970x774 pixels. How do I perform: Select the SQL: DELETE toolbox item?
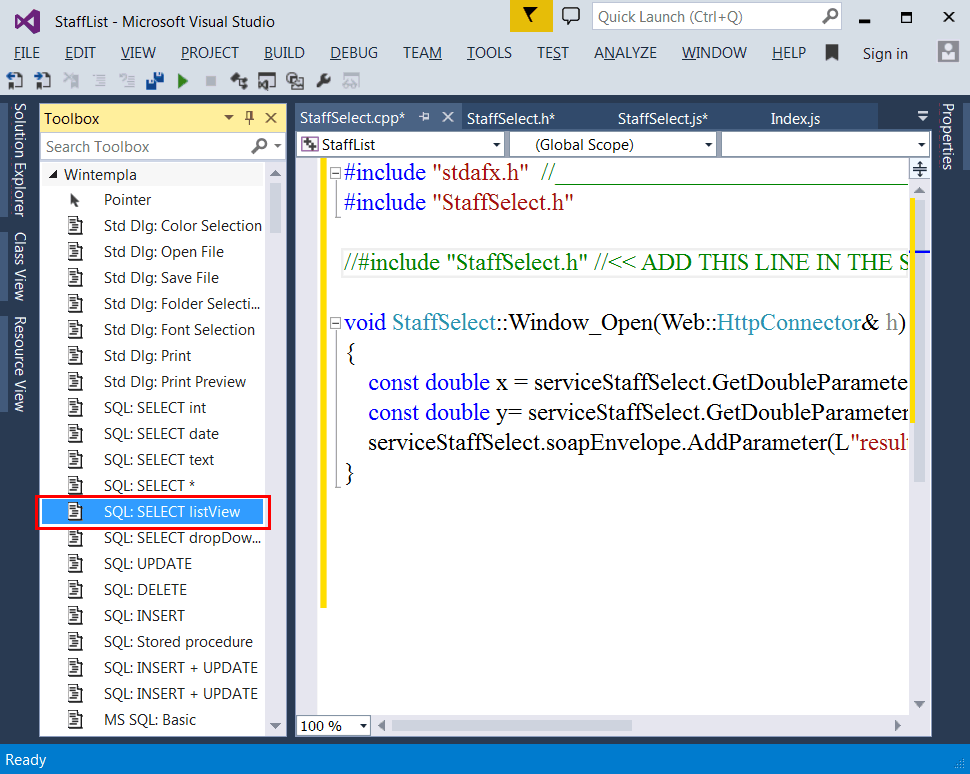tap(152, 590)
